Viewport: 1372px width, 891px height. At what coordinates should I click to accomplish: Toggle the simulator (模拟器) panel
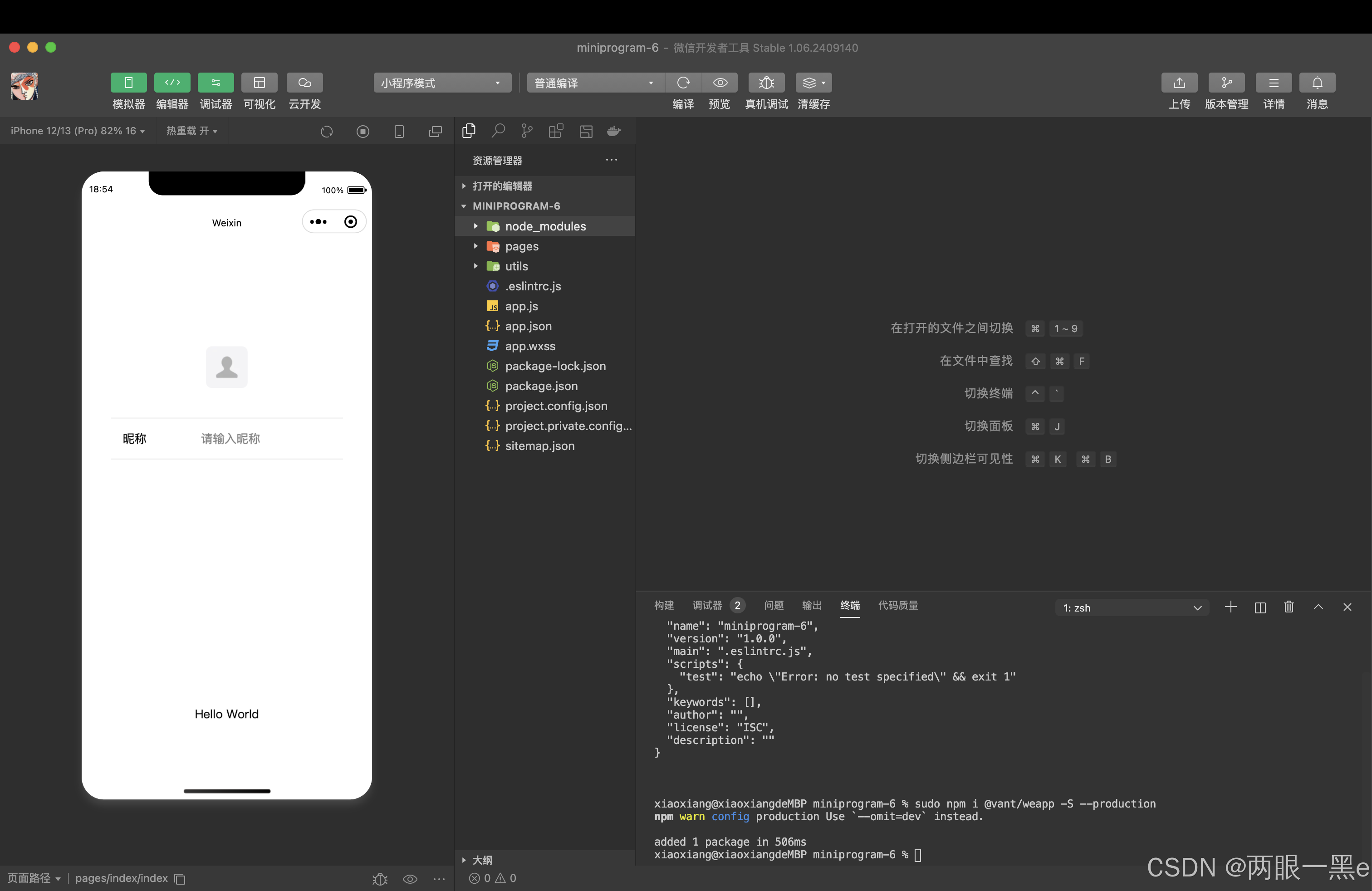pyautogui.click(x=128, y=83)
